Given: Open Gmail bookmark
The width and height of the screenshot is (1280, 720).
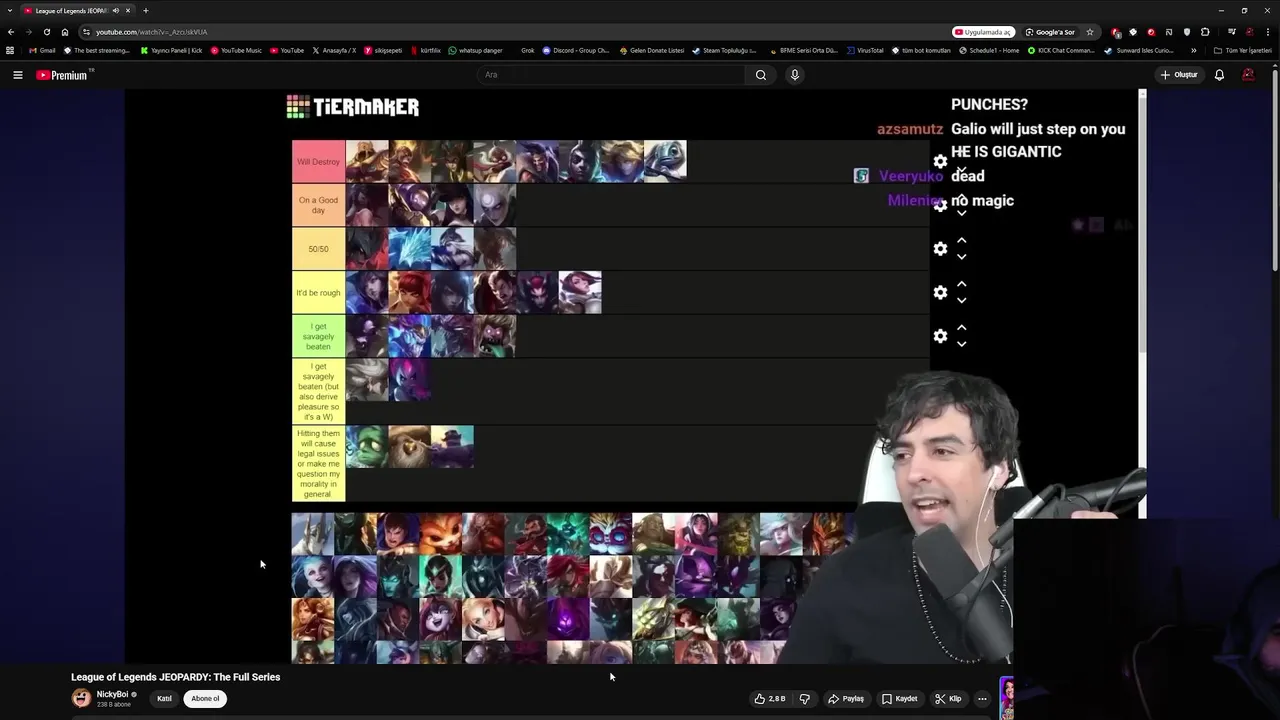Looking at the screenshot, I should [x=42, y=50].
